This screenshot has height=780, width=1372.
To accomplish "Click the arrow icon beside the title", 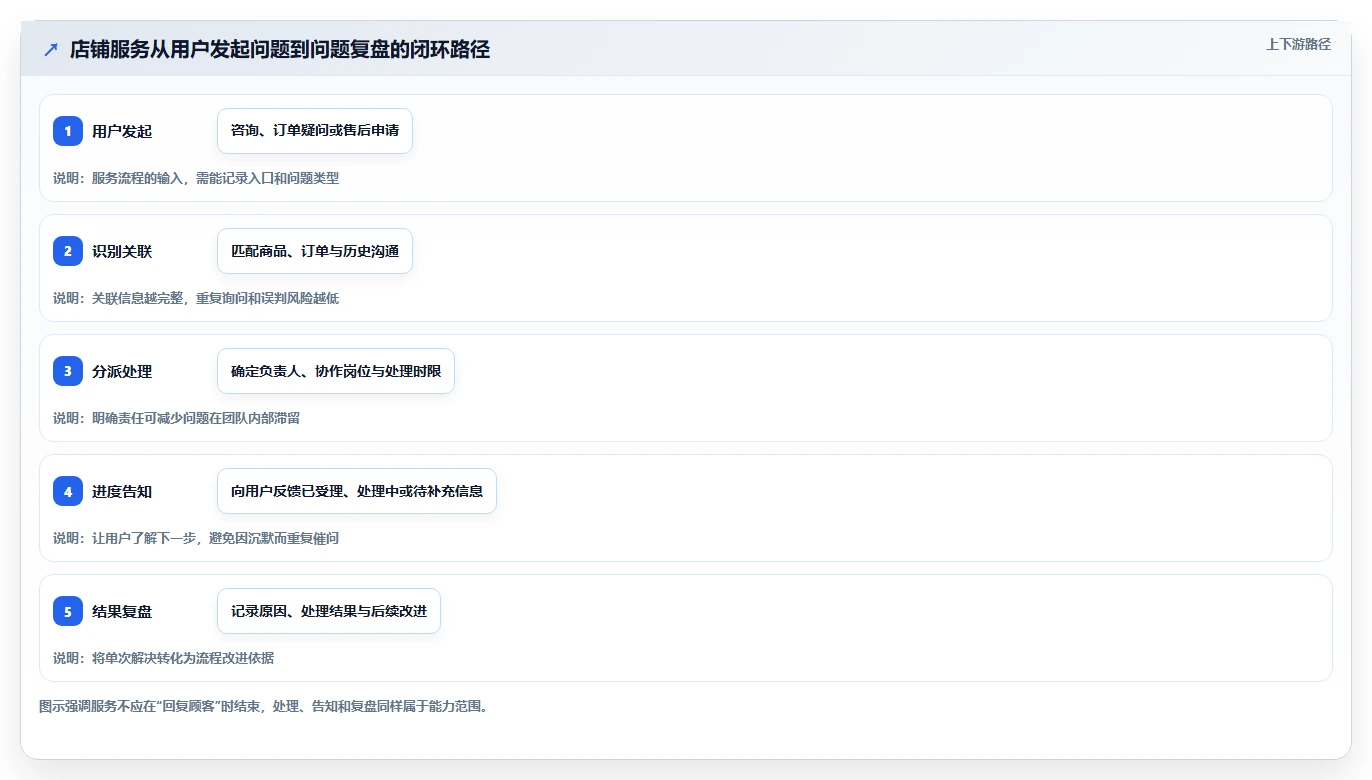I will click(x=51, y=50).
